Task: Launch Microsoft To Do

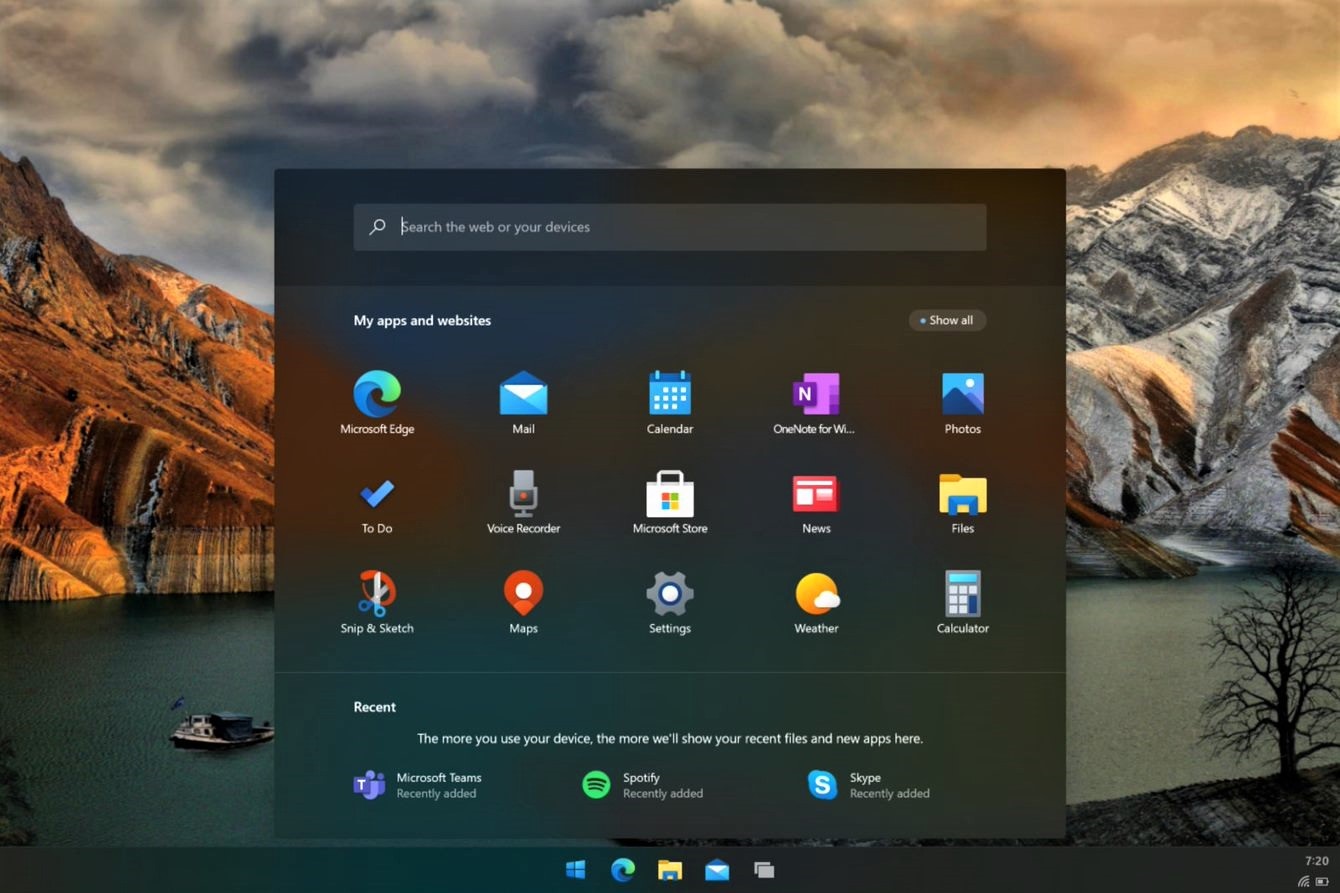Action: (x=377, y=492)
